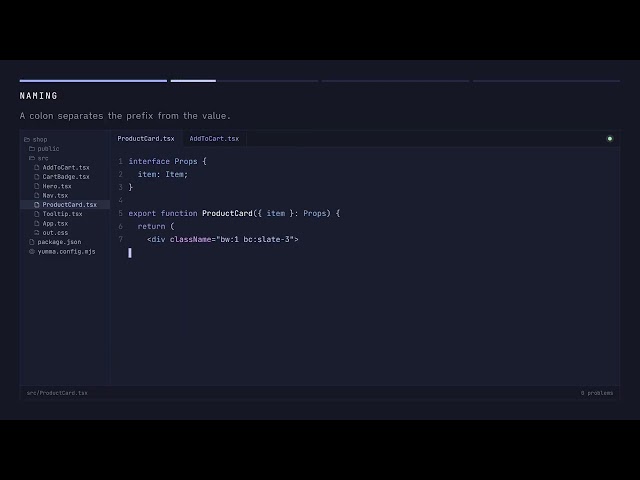Click file icon beside Nav.tsx

[37, 196]
